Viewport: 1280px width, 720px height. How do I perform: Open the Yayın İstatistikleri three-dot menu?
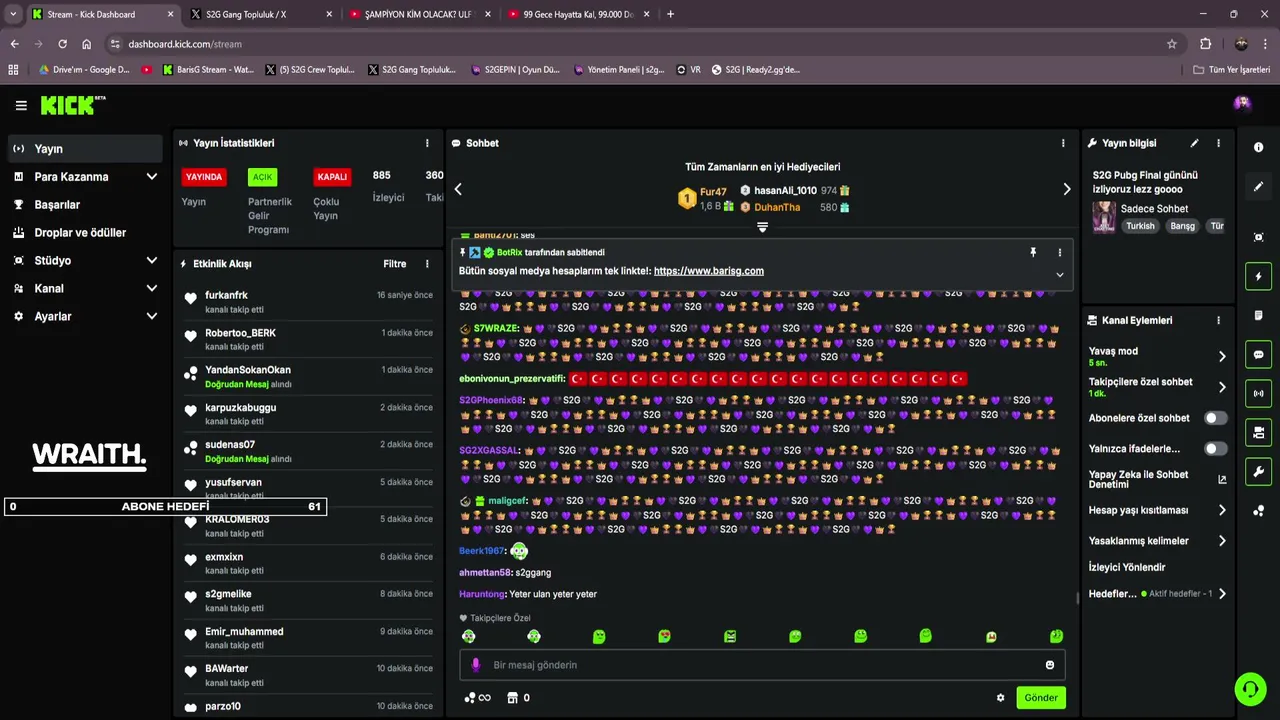[427, 143]
